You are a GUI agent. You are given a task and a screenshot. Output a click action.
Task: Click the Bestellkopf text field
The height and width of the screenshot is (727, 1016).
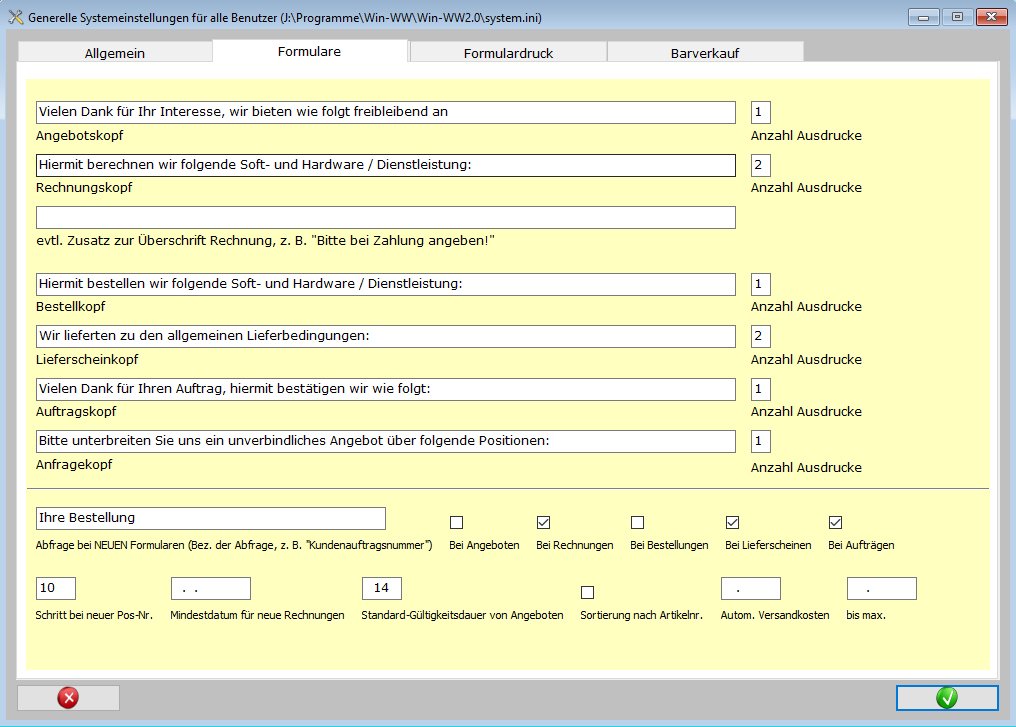tap(386, 284)
